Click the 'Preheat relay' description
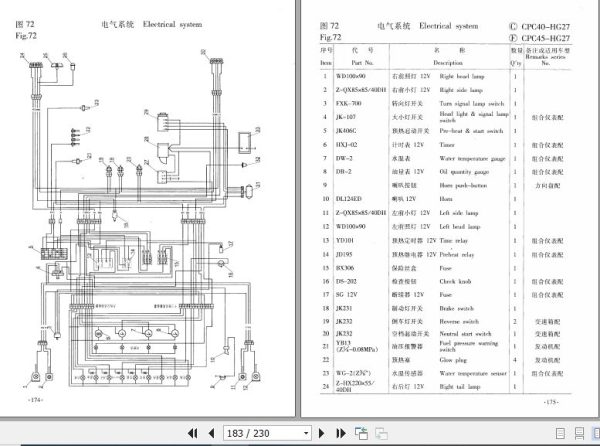Viewport: 600px width, 446px height. click(457, 254)
